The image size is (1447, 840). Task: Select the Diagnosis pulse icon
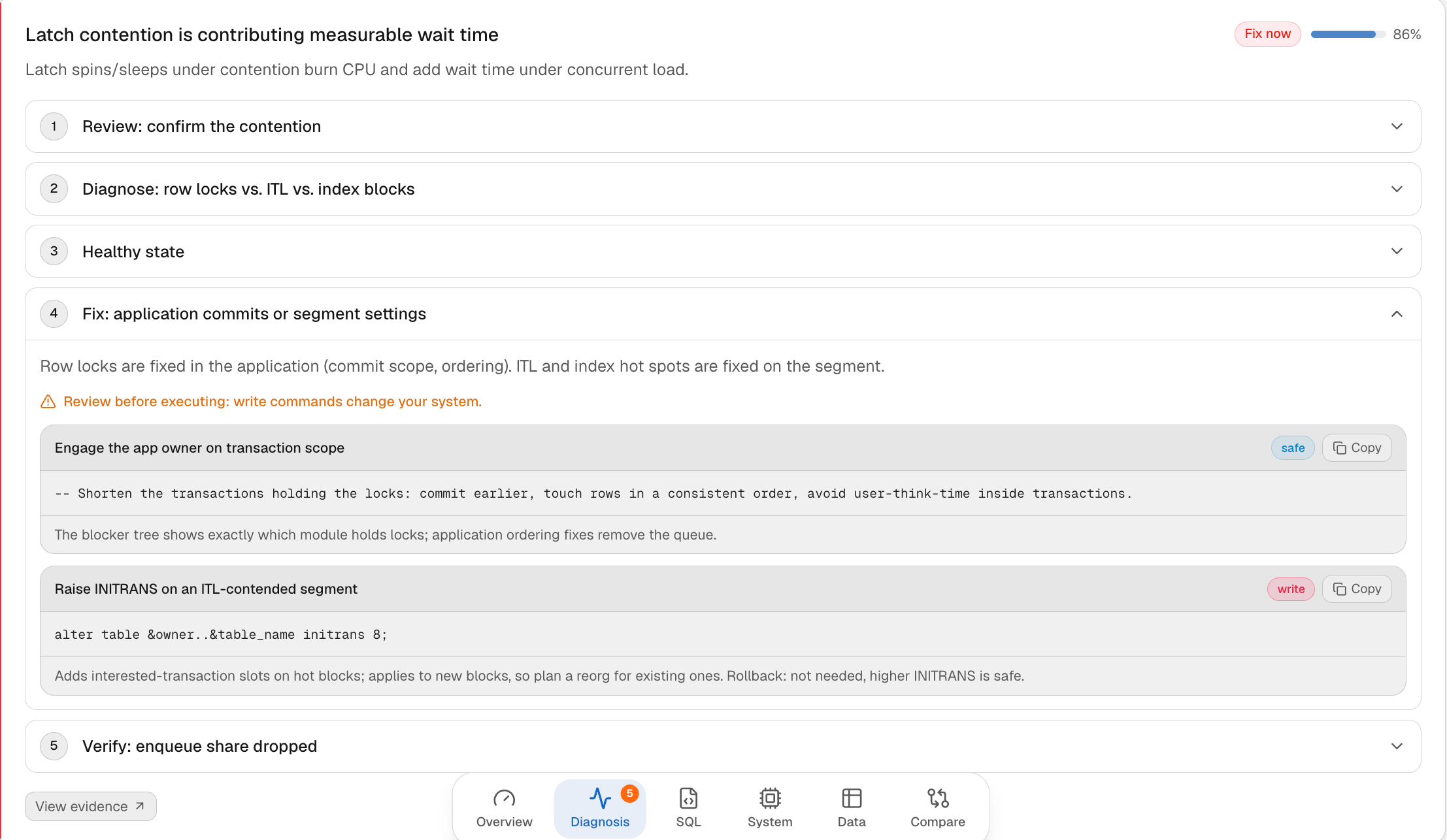tap(599, 798)
